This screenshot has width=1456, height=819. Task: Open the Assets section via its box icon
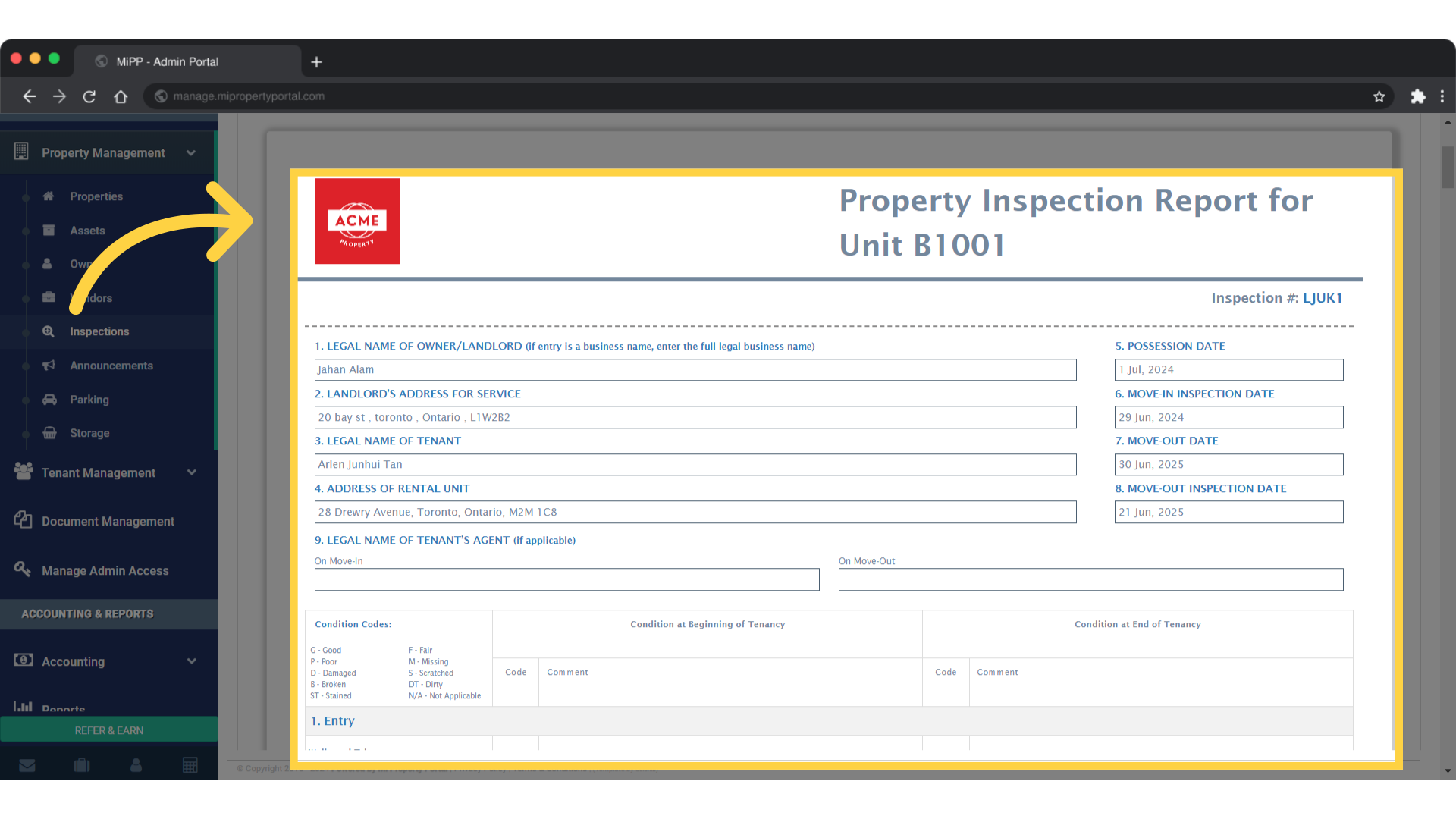click(48, 230)
